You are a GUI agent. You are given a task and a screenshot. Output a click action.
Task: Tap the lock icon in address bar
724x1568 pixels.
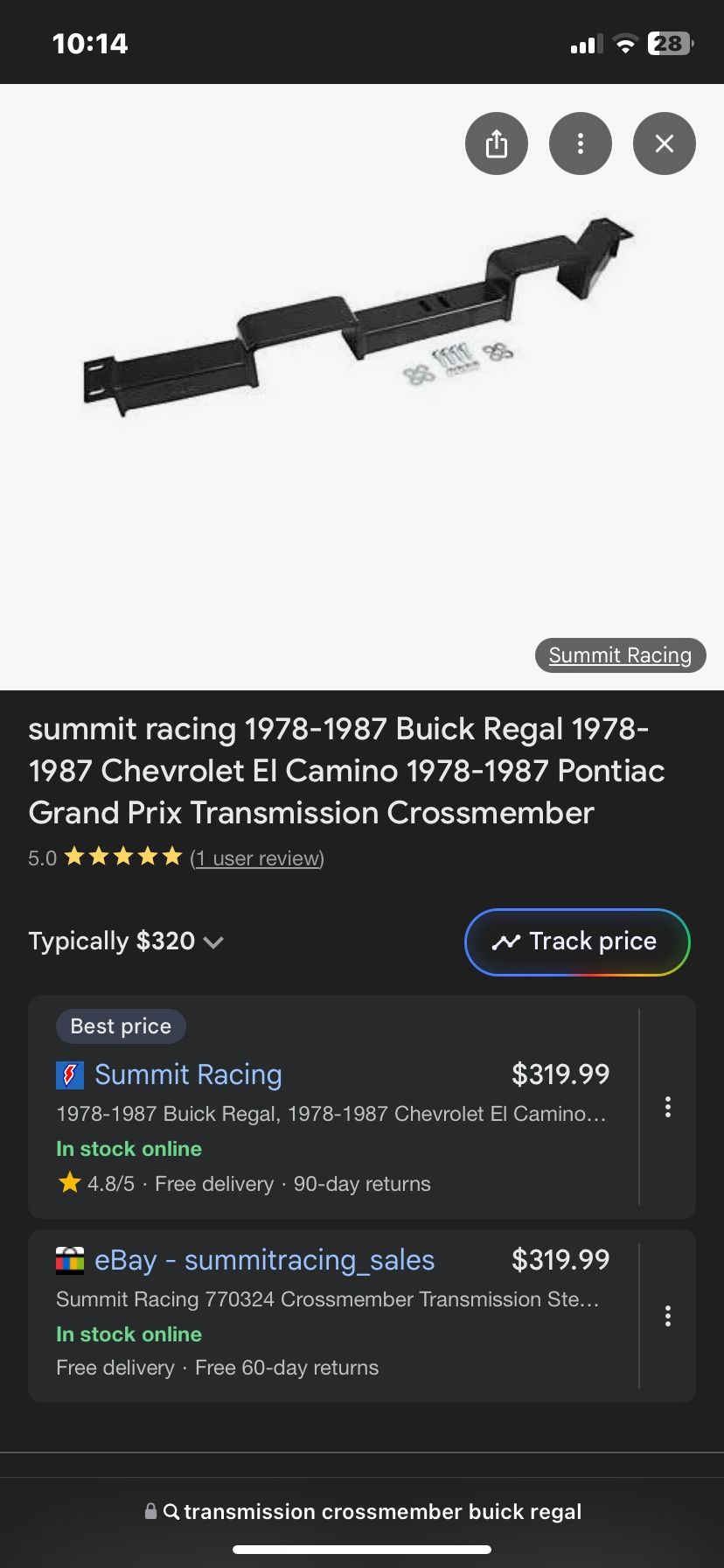150,1512
